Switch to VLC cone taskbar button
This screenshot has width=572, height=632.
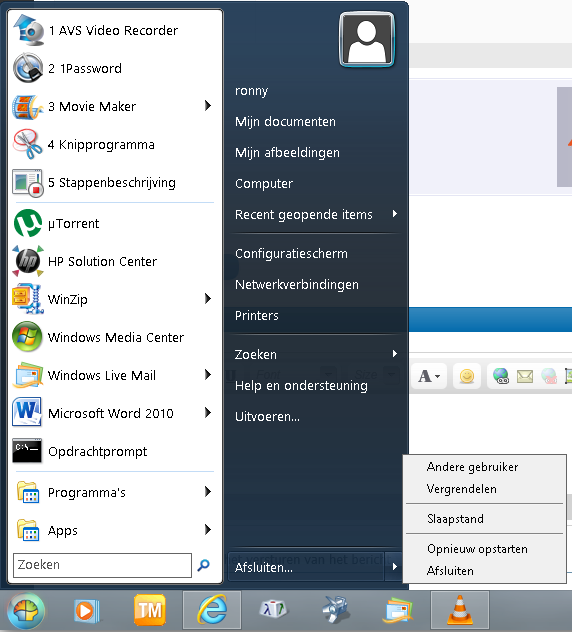click(460, 610)
